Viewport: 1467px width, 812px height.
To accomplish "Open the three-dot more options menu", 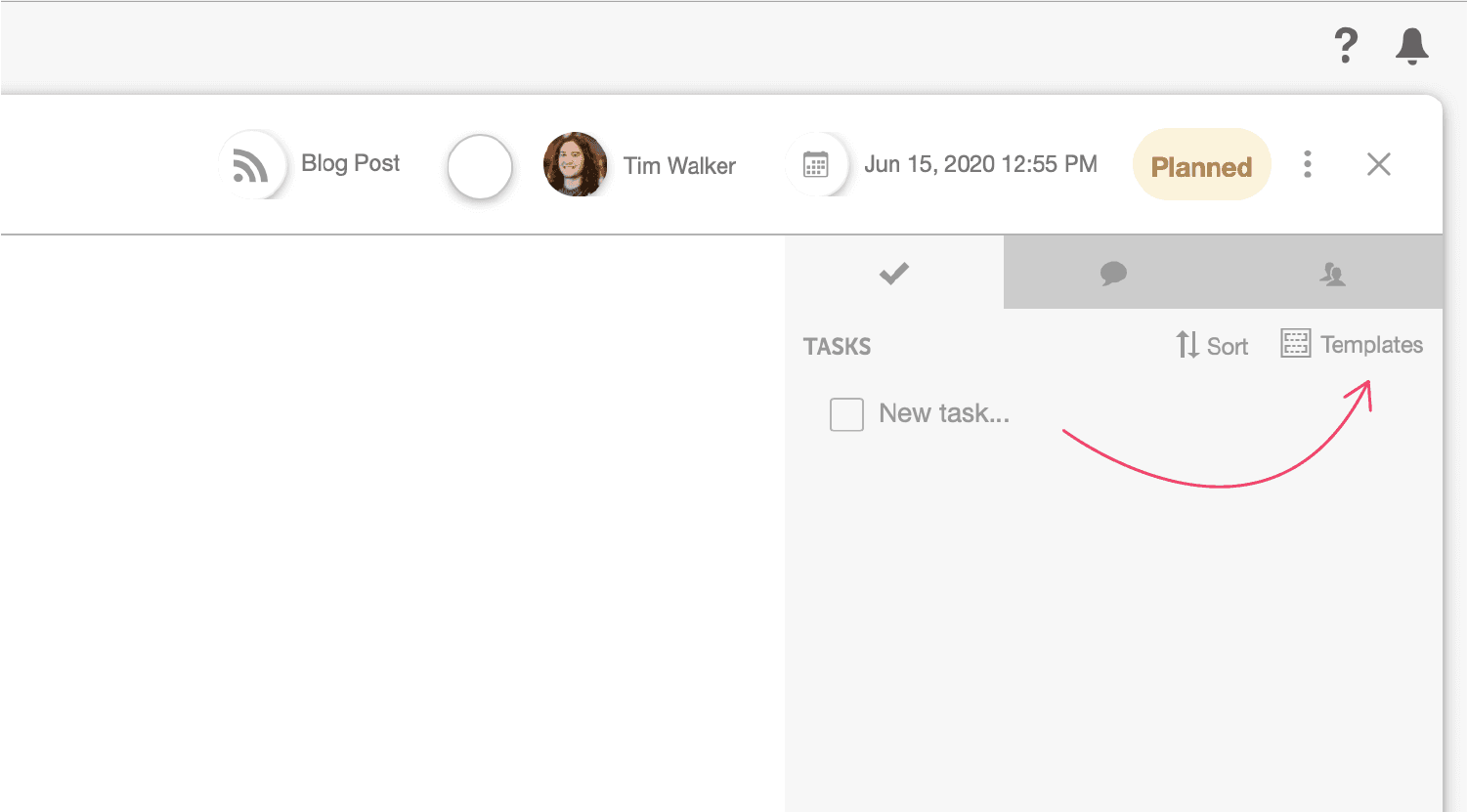I will [x=1308, y=164].
